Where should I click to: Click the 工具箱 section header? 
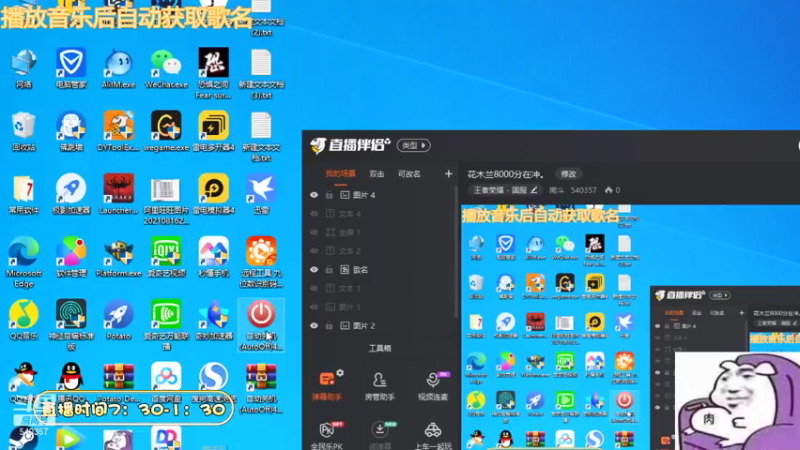tap(380, 348)
